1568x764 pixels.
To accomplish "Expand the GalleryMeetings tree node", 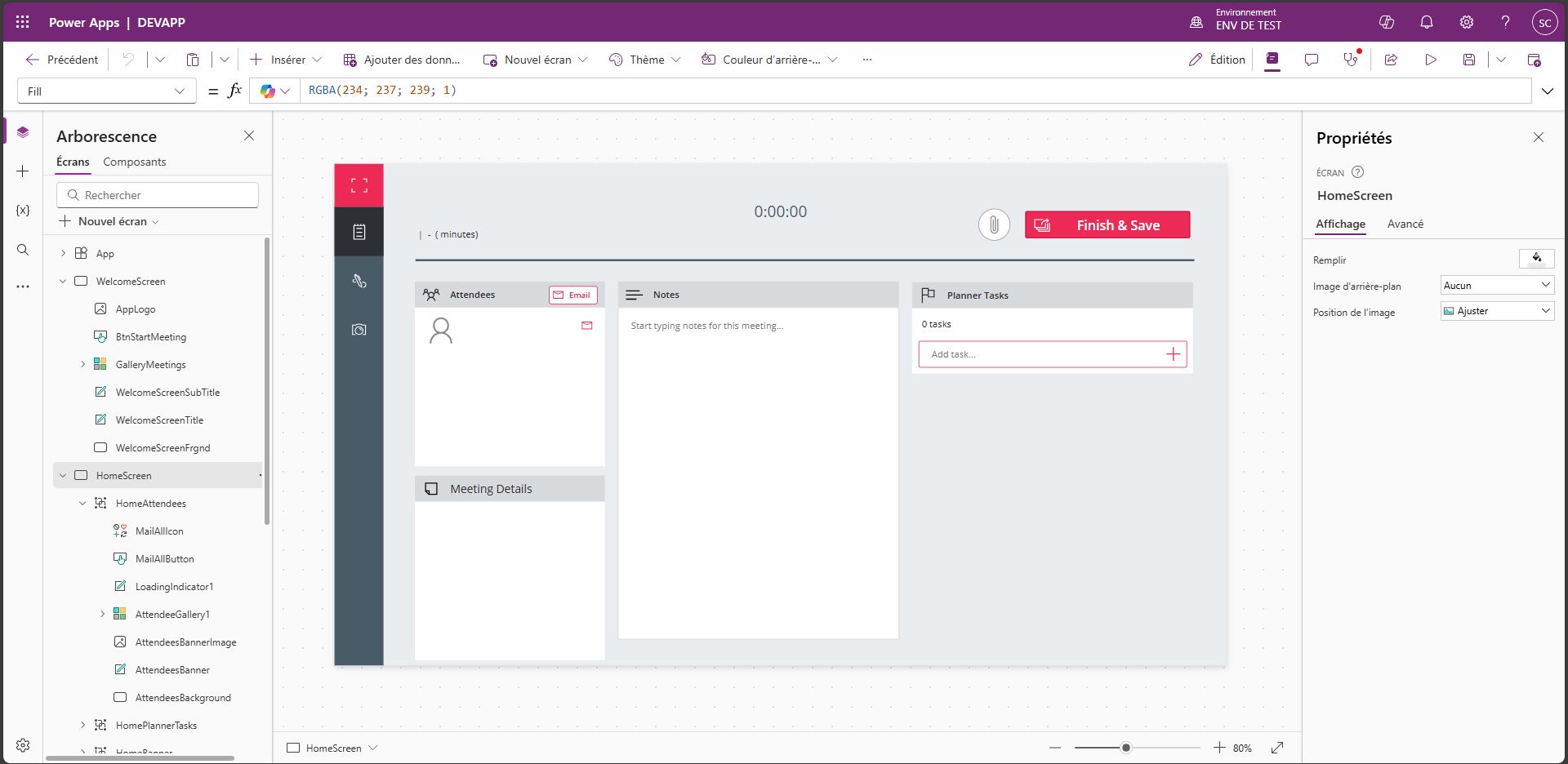I will [x=82, y=365].
